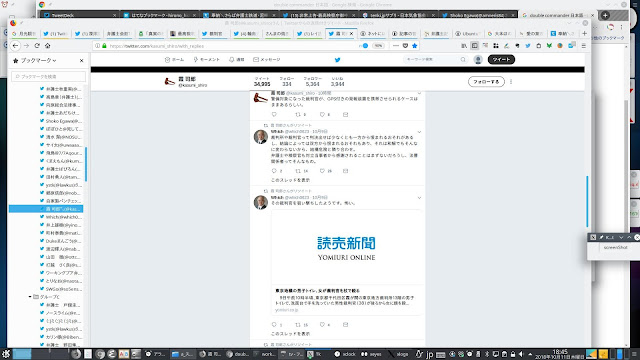Open the フォロワー count 5,364
Viewport: 640px width, 360px height.
[x=312, y=82]
